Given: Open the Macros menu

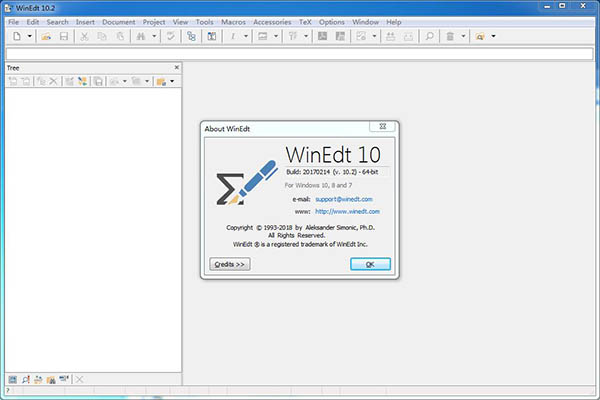Looking at the screenshot, I should click(233, 22).
